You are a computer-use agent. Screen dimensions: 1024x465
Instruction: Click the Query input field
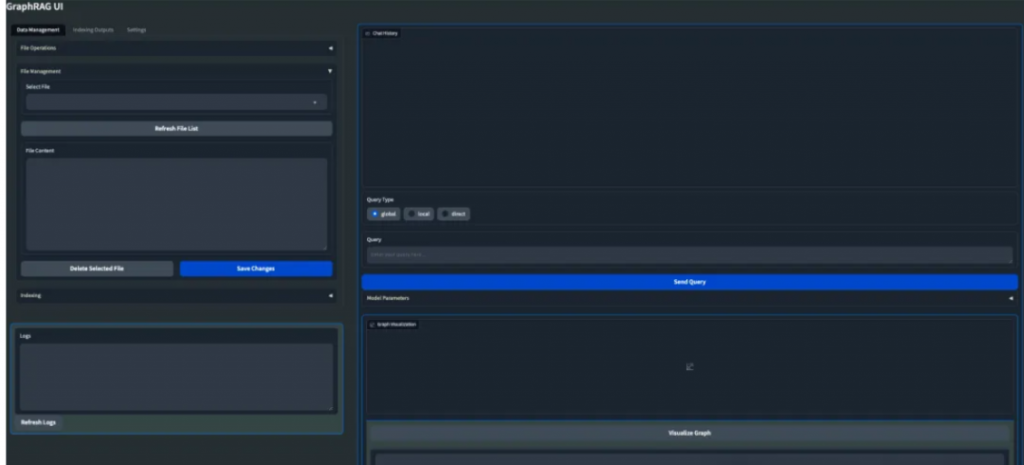point(690,255)
